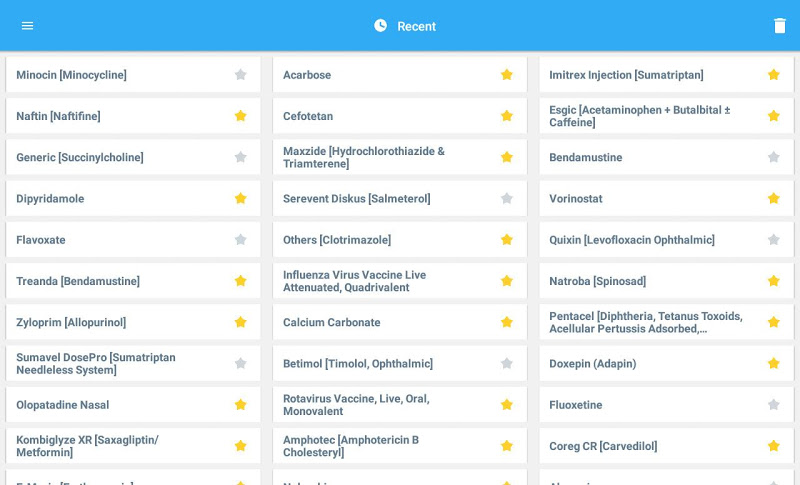Select Zyloprim [Allopurinol]
800x485 pixels.
(x=133, y=322)
